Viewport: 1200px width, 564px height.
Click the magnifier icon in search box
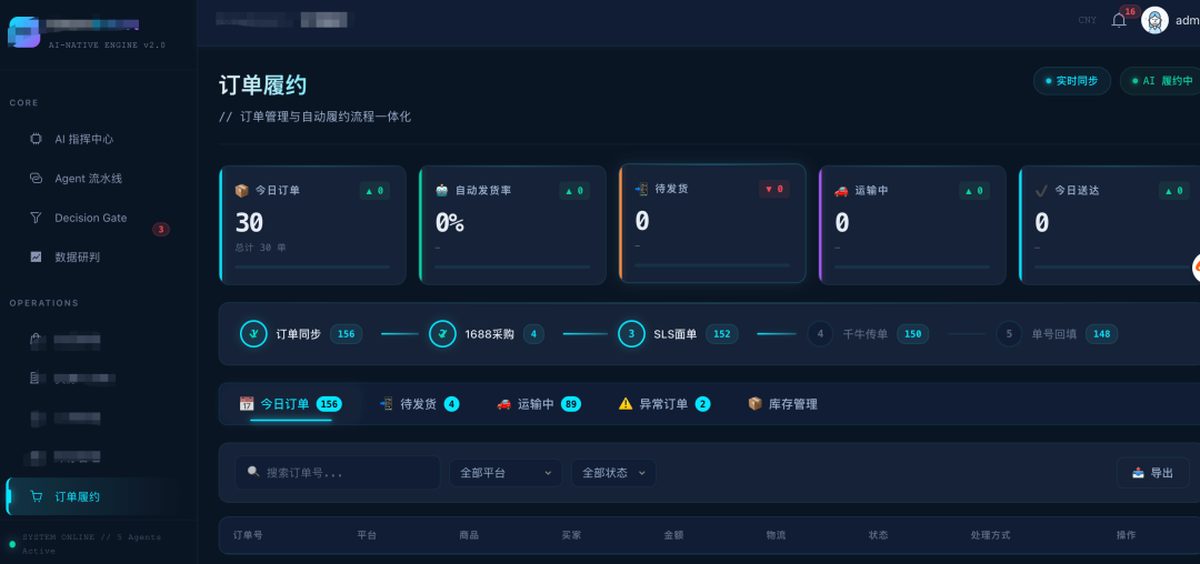(253, 472)
